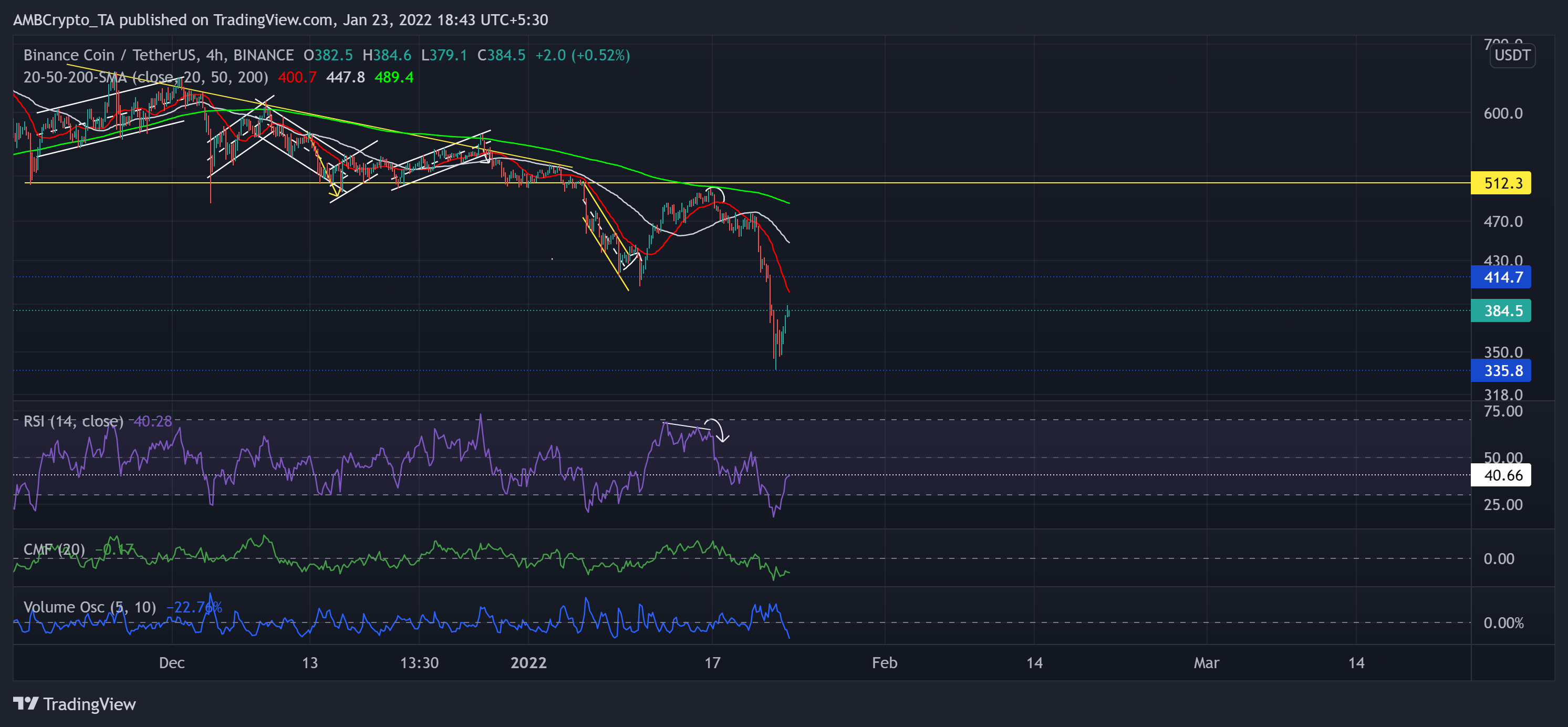
Task: Click the yellow 512.3 price label
Action: tap(1500, 183)
